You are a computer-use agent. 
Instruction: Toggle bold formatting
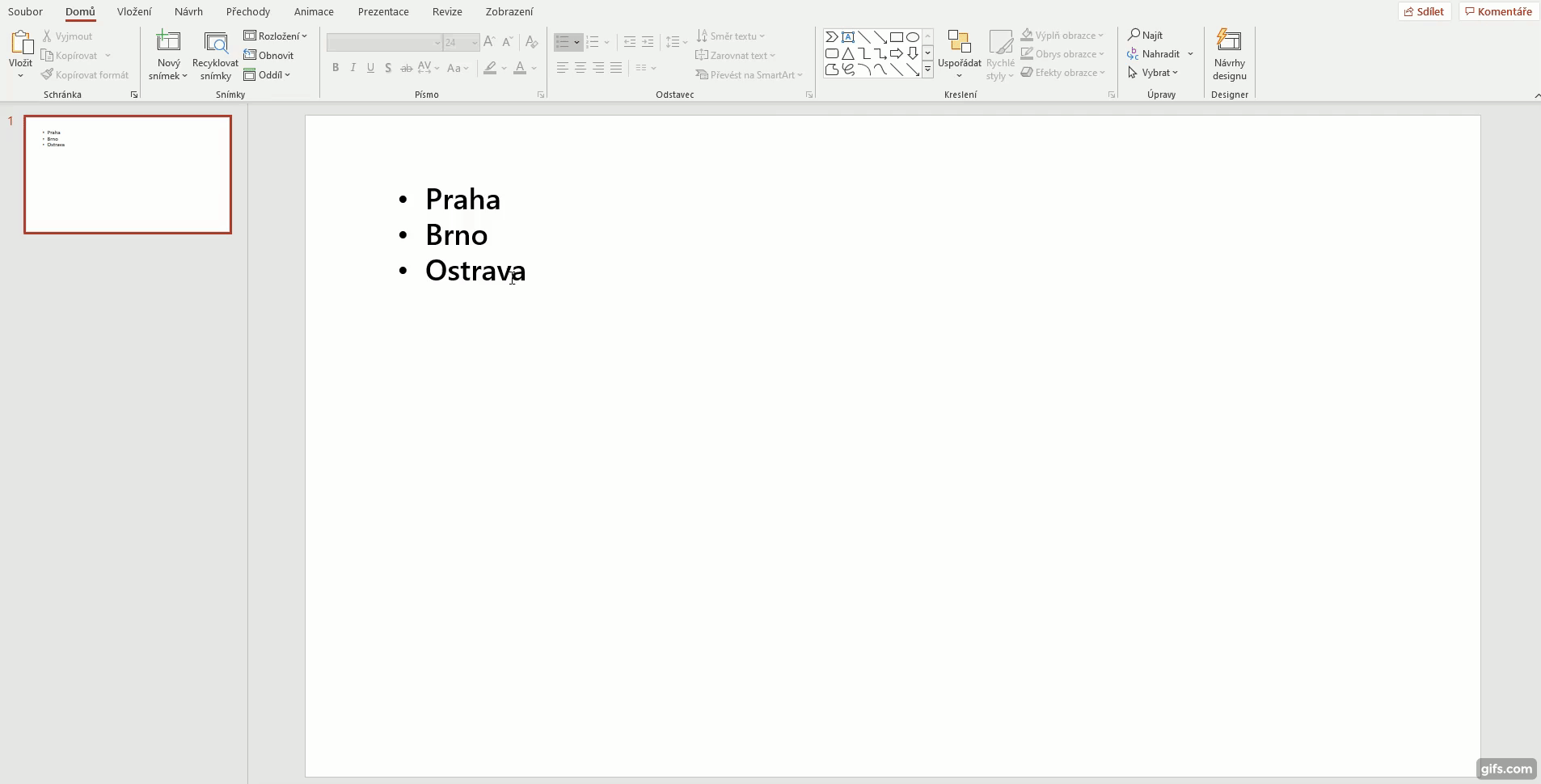tap(336, 68)
